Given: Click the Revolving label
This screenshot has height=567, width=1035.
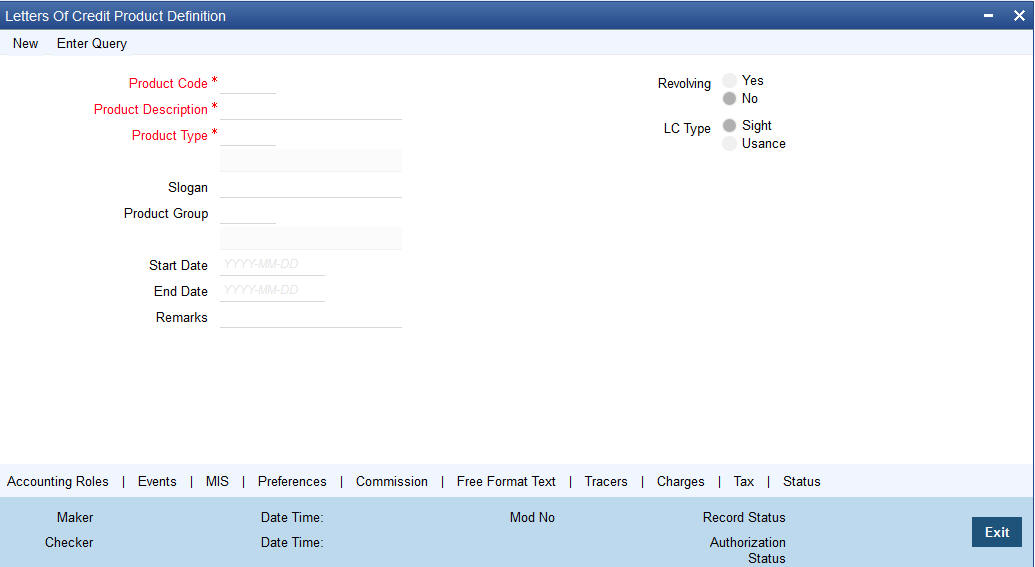Looking at the screenshot, I should coord(684,84).
